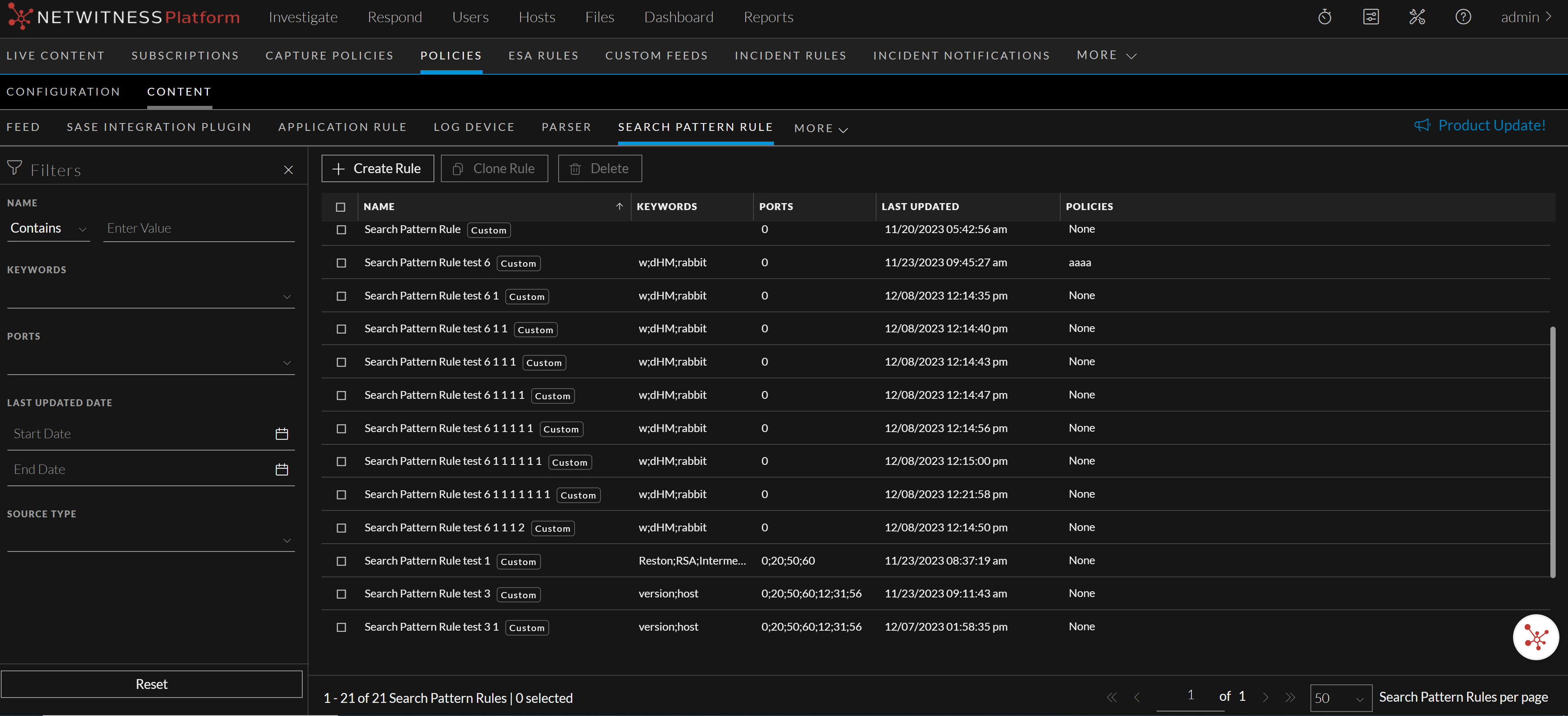
Task: Close the Filters panel with the X
Action: 288,170
